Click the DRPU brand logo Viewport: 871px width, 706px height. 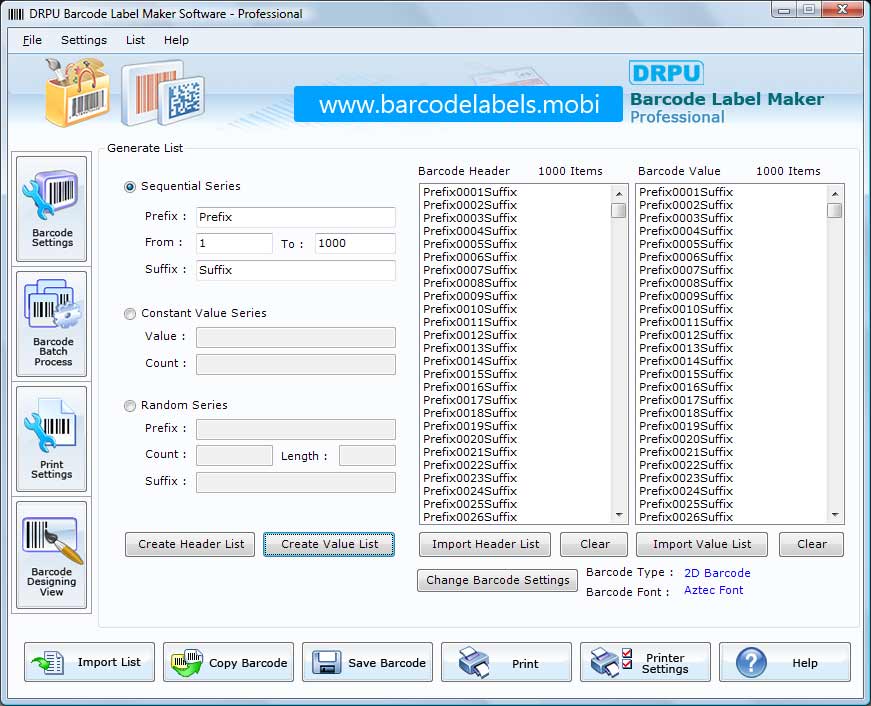(666, 73)
